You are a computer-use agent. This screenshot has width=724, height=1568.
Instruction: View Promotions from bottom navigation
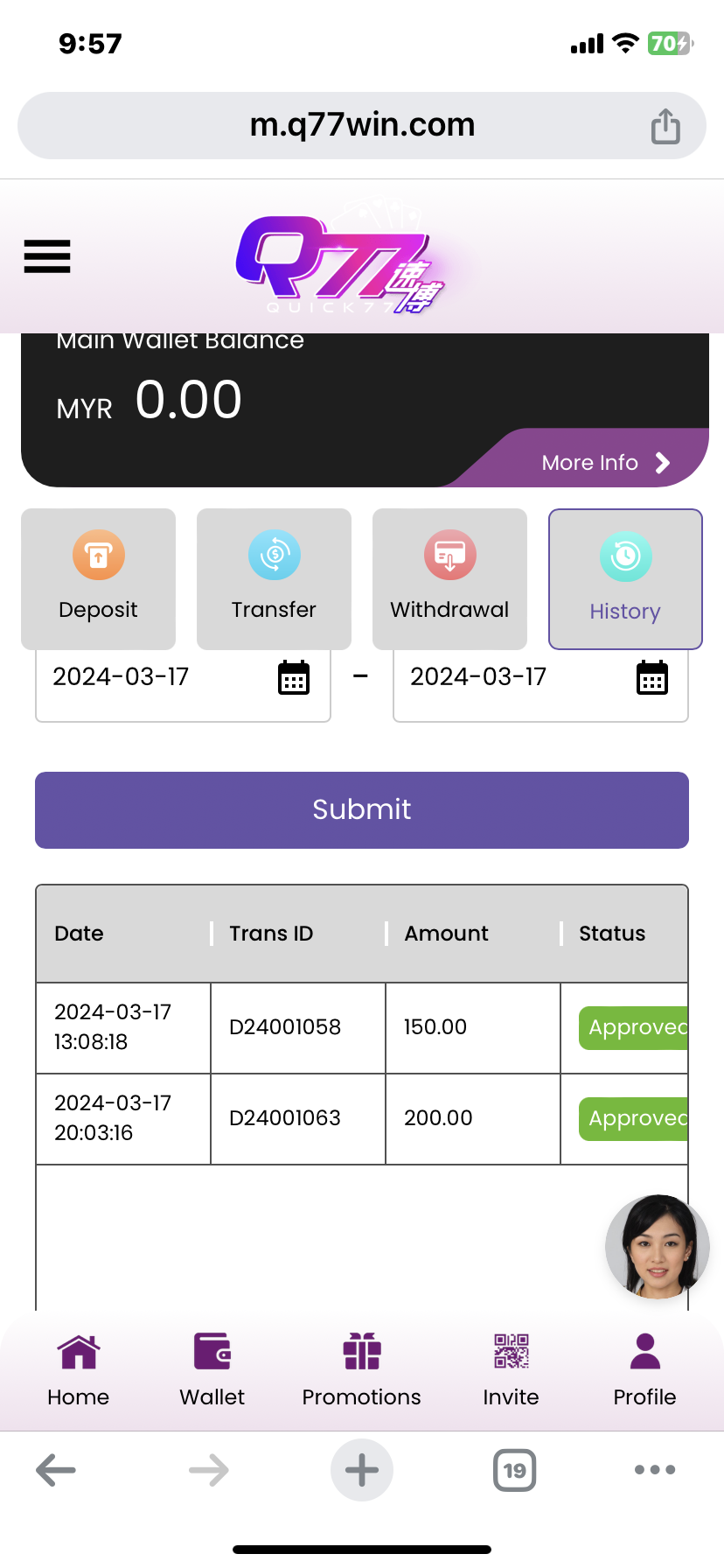pyautogui.click(x=362, y=1369)
